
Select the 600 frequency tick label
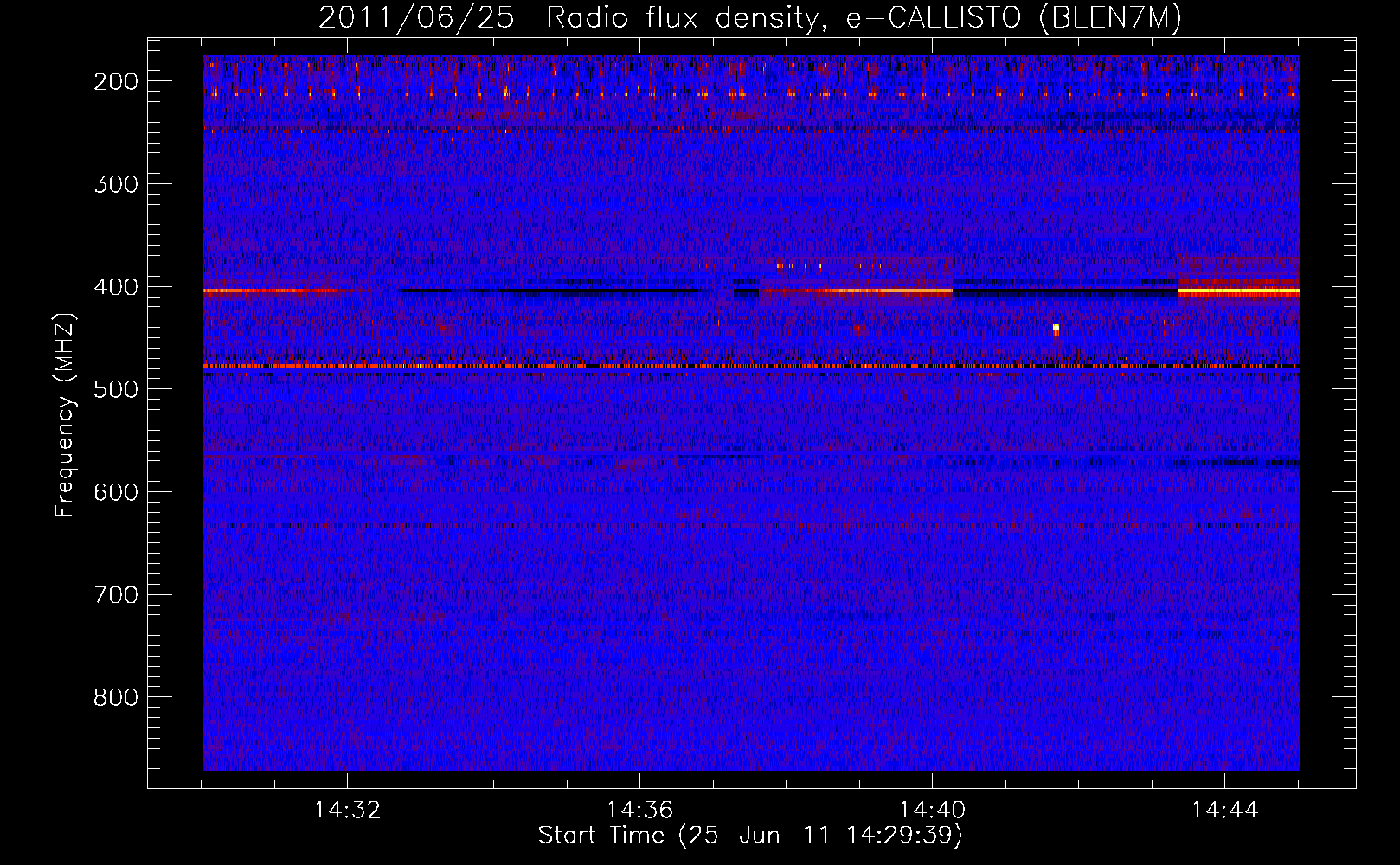[116, 492]
